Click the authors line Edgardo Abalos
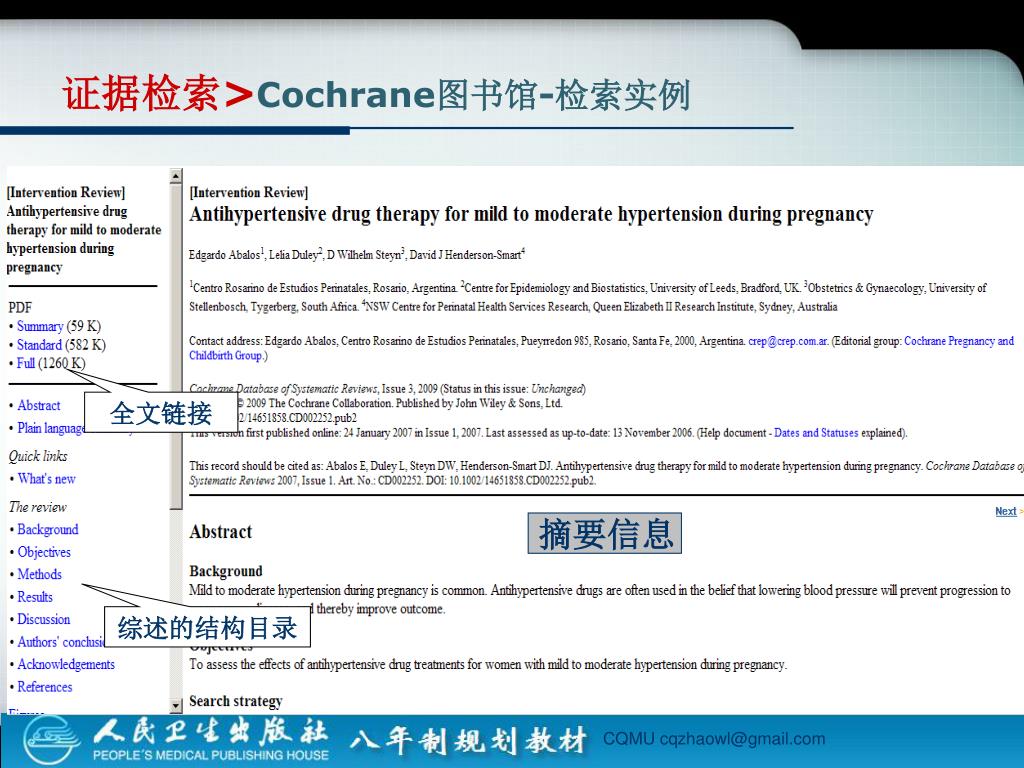This screenshot has height=768, width=1024. 357,255
